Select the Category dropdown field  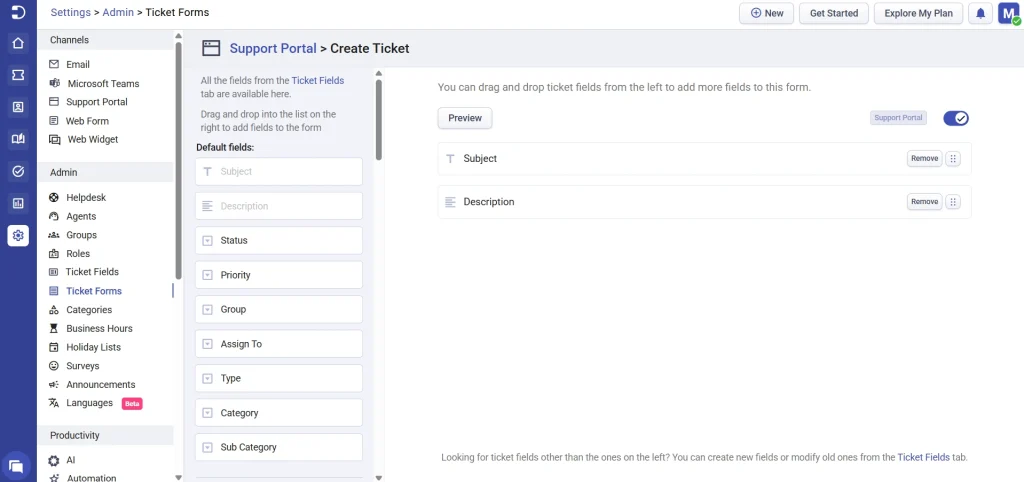click(279, 413)
